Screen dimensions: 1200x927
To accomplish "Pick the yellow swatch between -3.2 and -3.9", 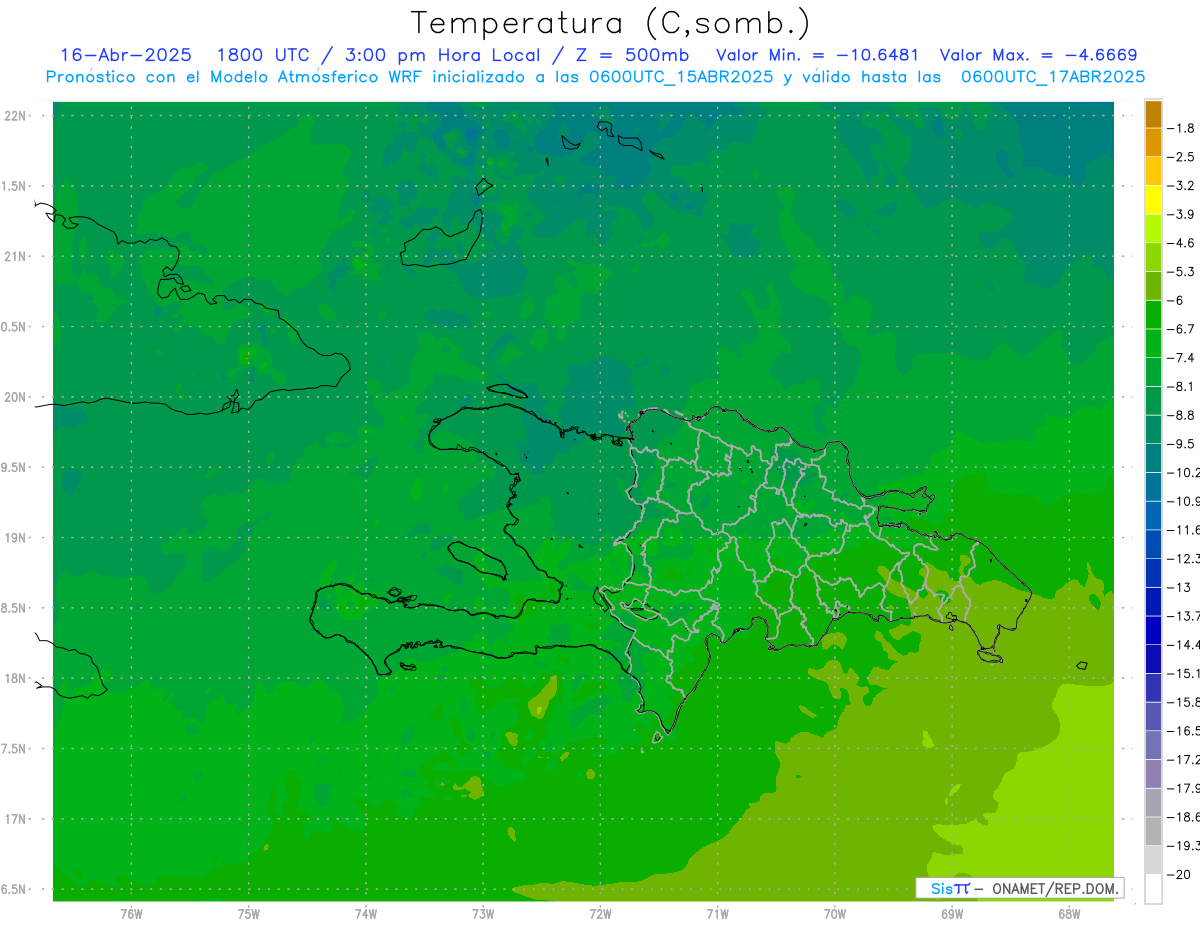I will click(1153, 200).
